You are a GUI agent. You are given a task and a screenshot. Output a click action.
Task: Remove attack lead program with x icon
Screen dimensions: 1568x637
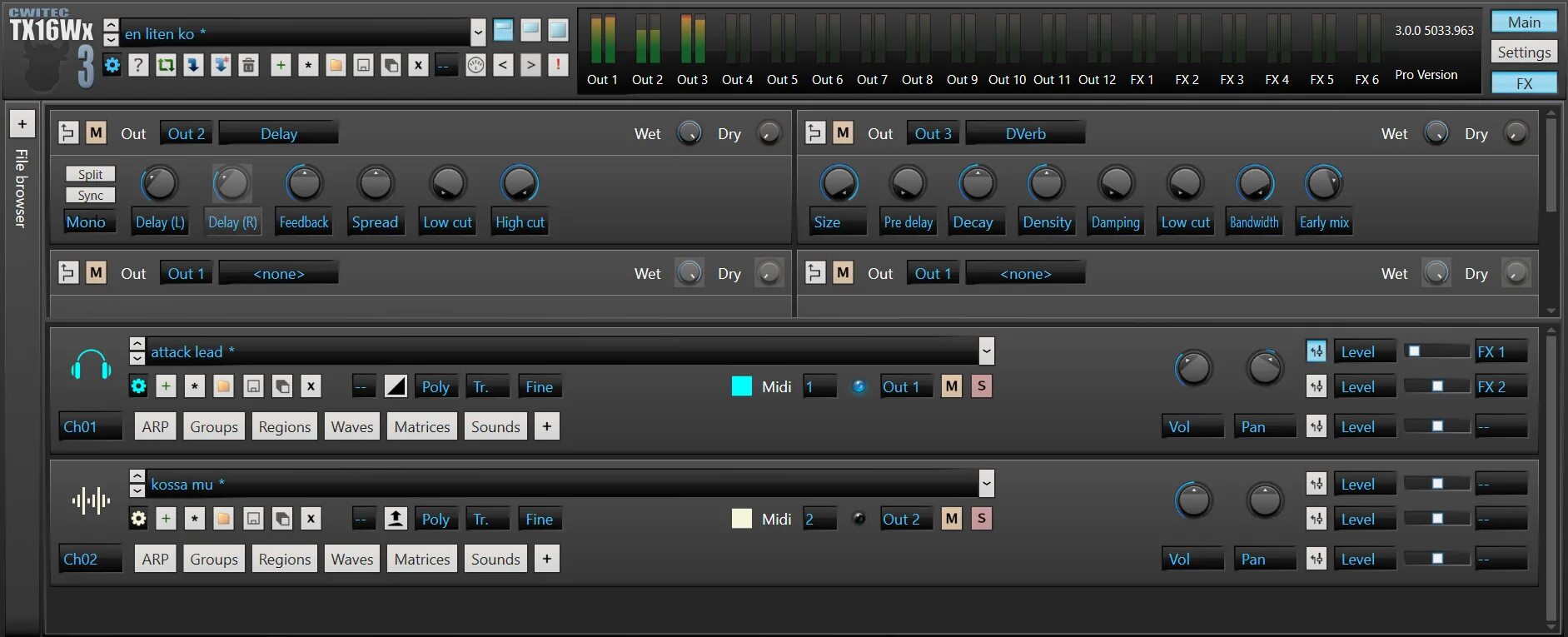(x=311, y=386)
